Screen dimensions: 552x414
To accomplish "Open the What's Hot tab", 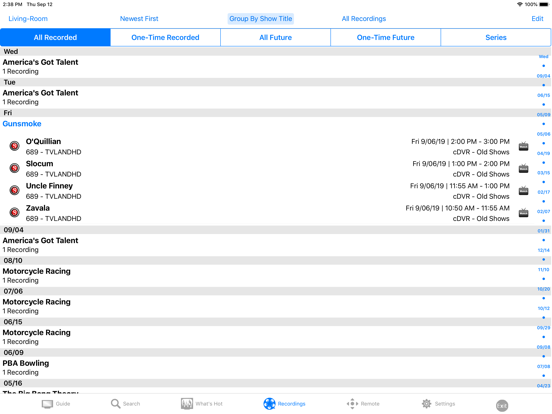I will (x=202, y=404).
